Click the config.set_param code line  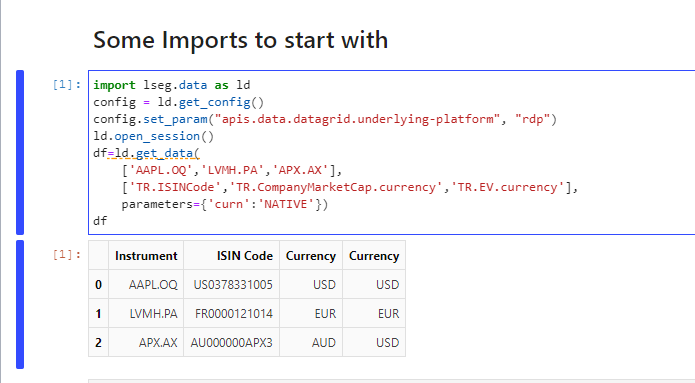coord(325,119)
